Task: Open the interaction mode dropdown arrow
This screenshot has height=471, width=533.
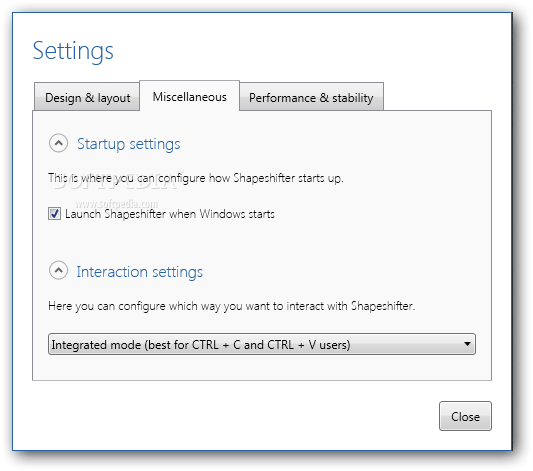Action: click(467, 344)
